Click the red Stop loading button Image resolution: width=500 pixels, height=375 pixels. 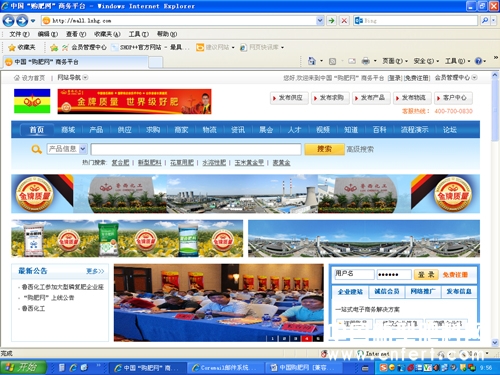click(344, 21)
